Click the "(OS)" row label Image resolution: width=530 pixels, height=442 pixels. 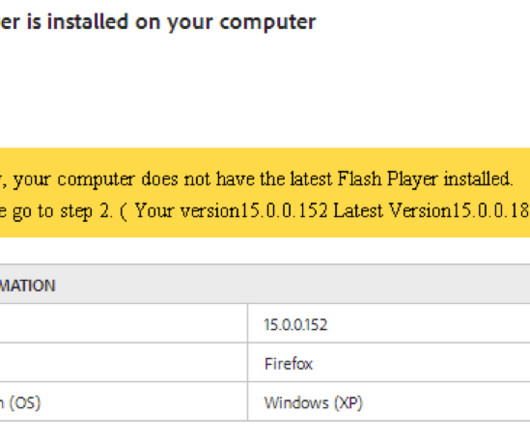click(25, 403)
